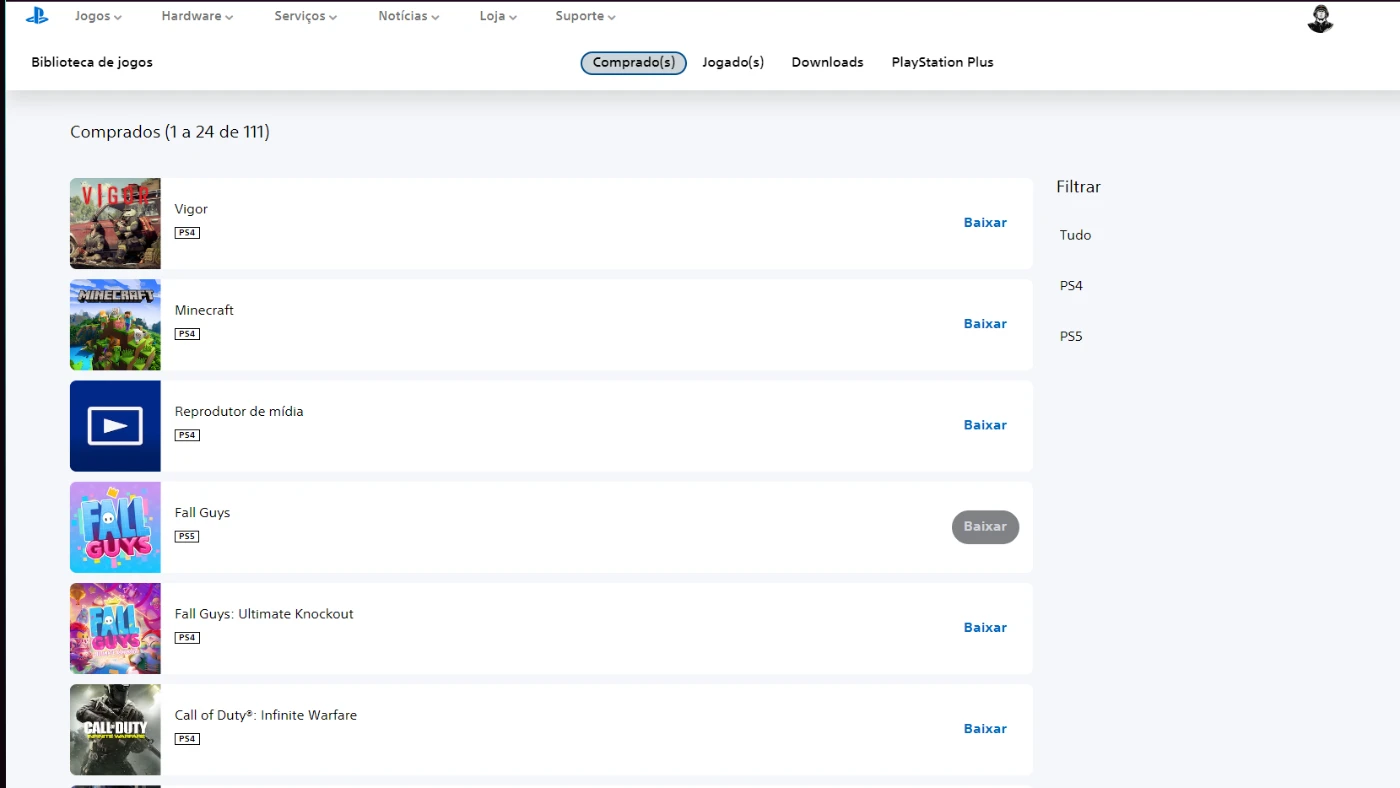Filter the library by Tudo

point(1076,235)
